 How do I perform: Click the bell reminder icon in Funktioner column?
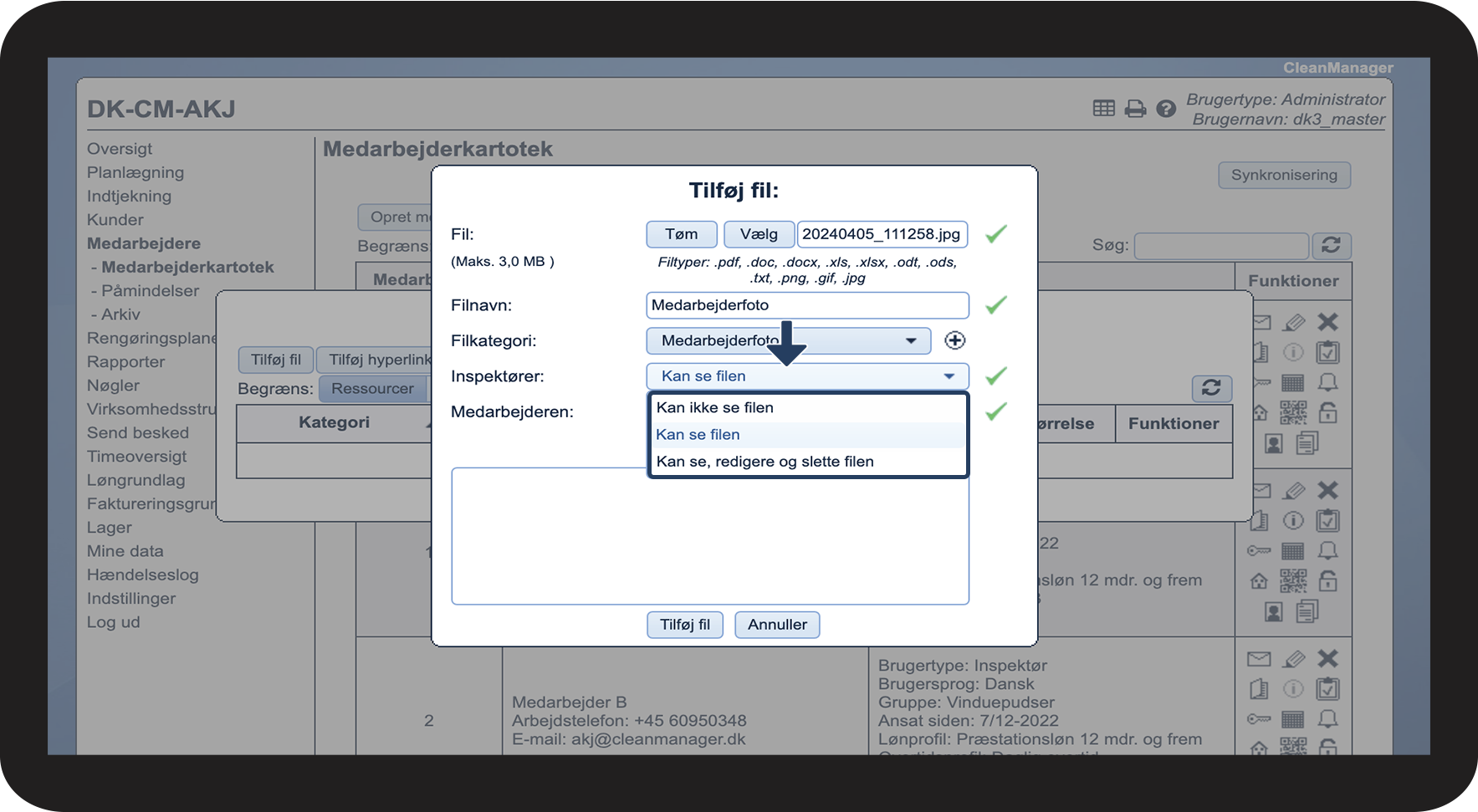point(1327,382)
